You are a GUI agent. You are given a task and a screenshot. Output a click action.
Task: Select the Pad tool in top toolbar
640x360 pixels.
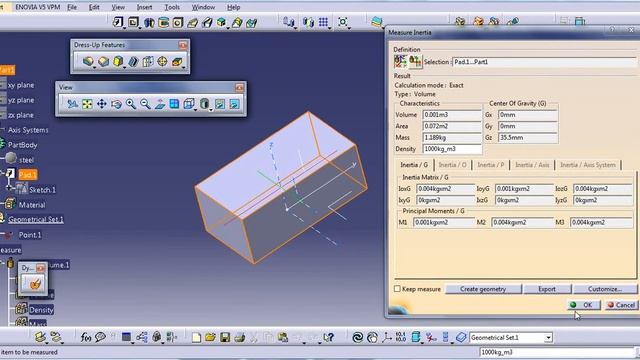pos(118,22)
